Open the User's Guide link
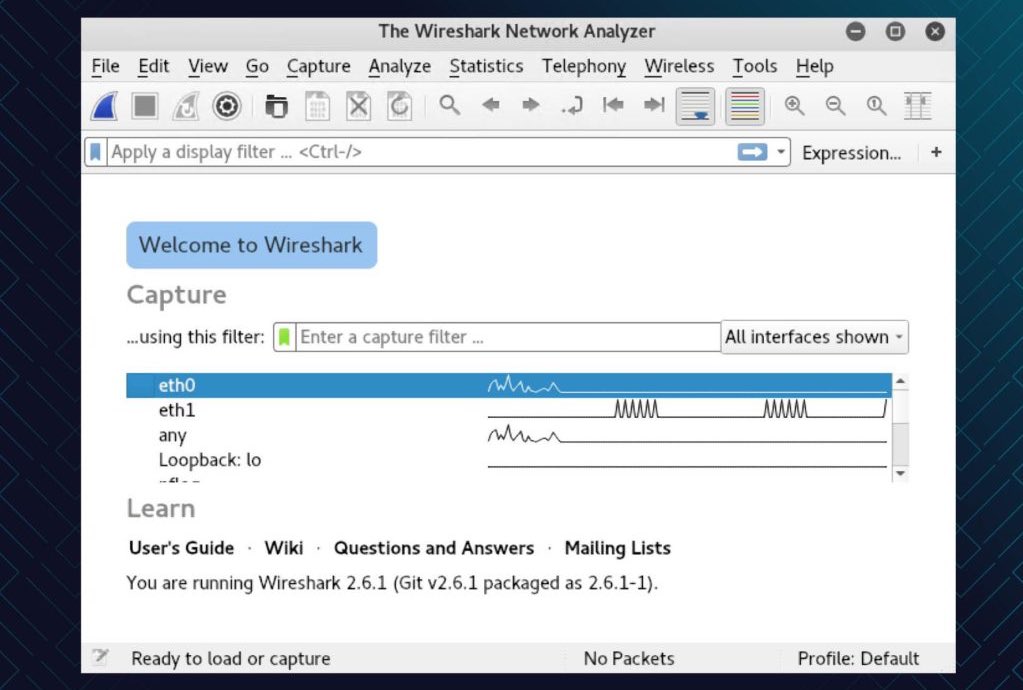 [x=181, y=548]
